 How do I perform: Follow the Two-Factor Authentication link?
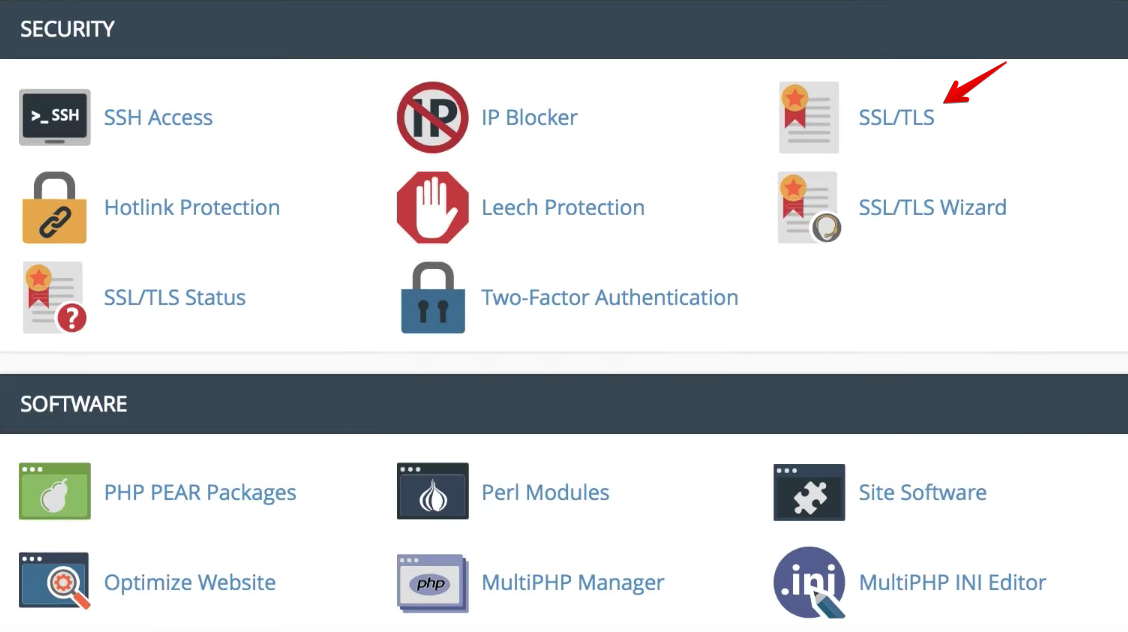click(x=609, y=298)
